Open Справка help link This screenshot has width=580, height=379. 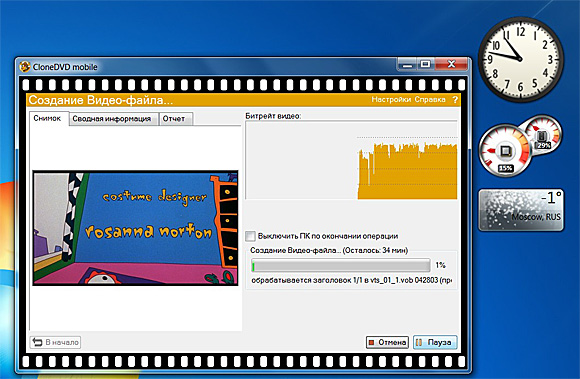click(430, 99)
